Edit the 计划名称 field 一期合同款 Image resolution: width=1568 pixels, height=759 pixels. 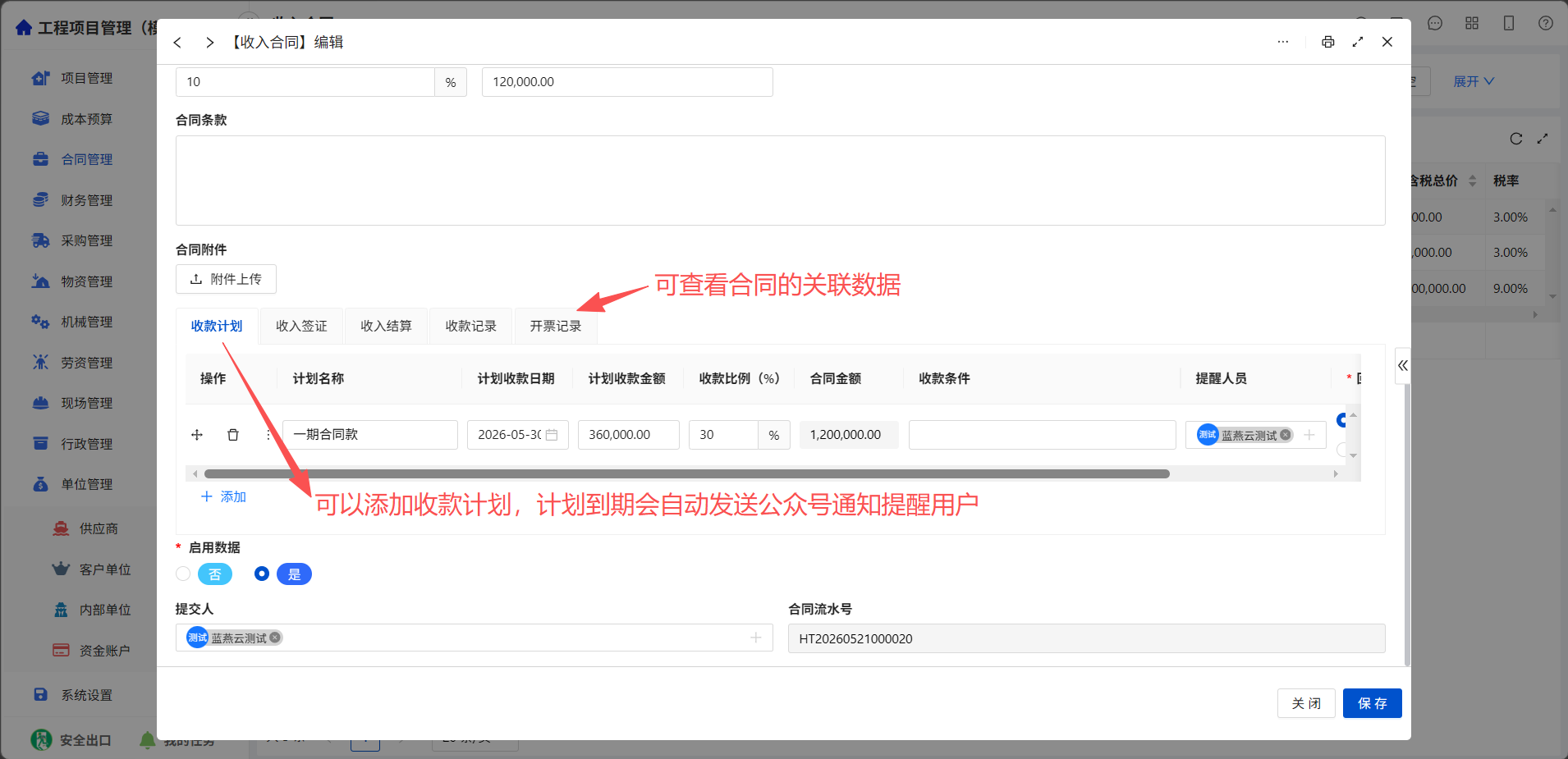tap(370, 435)
